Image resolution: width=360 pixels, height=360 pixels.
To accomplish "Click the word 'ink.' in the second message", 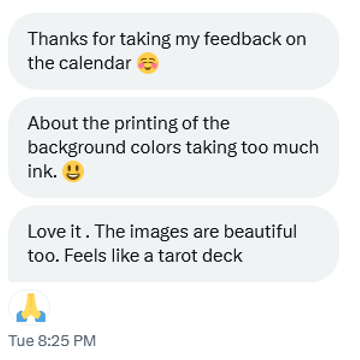I will [43, 171].
